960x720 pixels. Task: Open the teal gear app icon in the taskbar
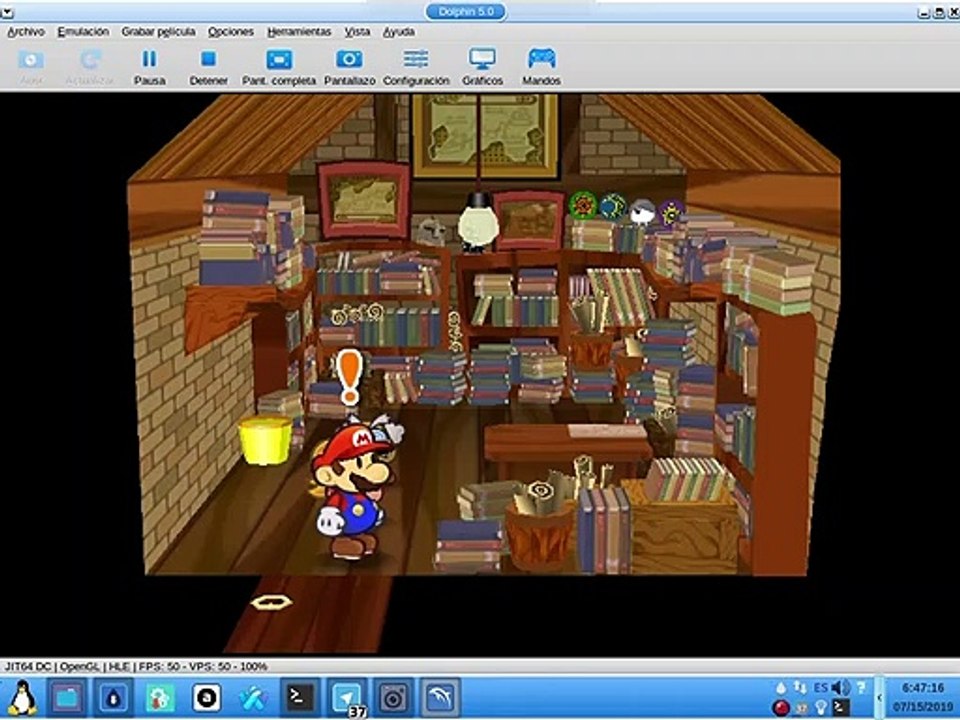click(160, 697)
